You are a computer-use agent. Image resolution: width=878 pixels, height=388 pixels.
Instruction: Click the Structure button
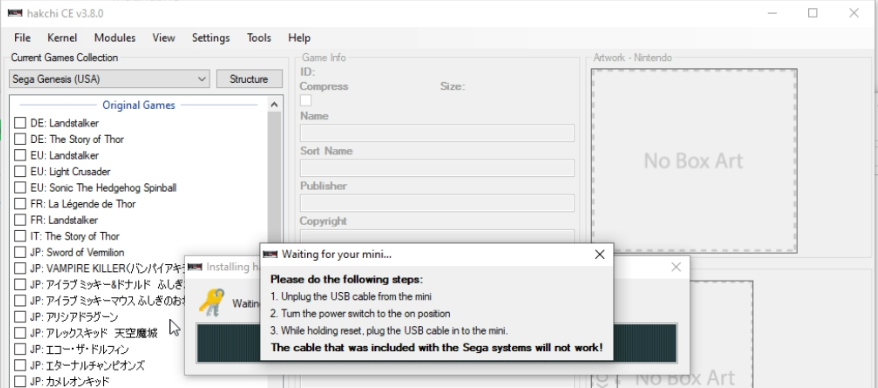pyautogui.click(x=249, y=79)
